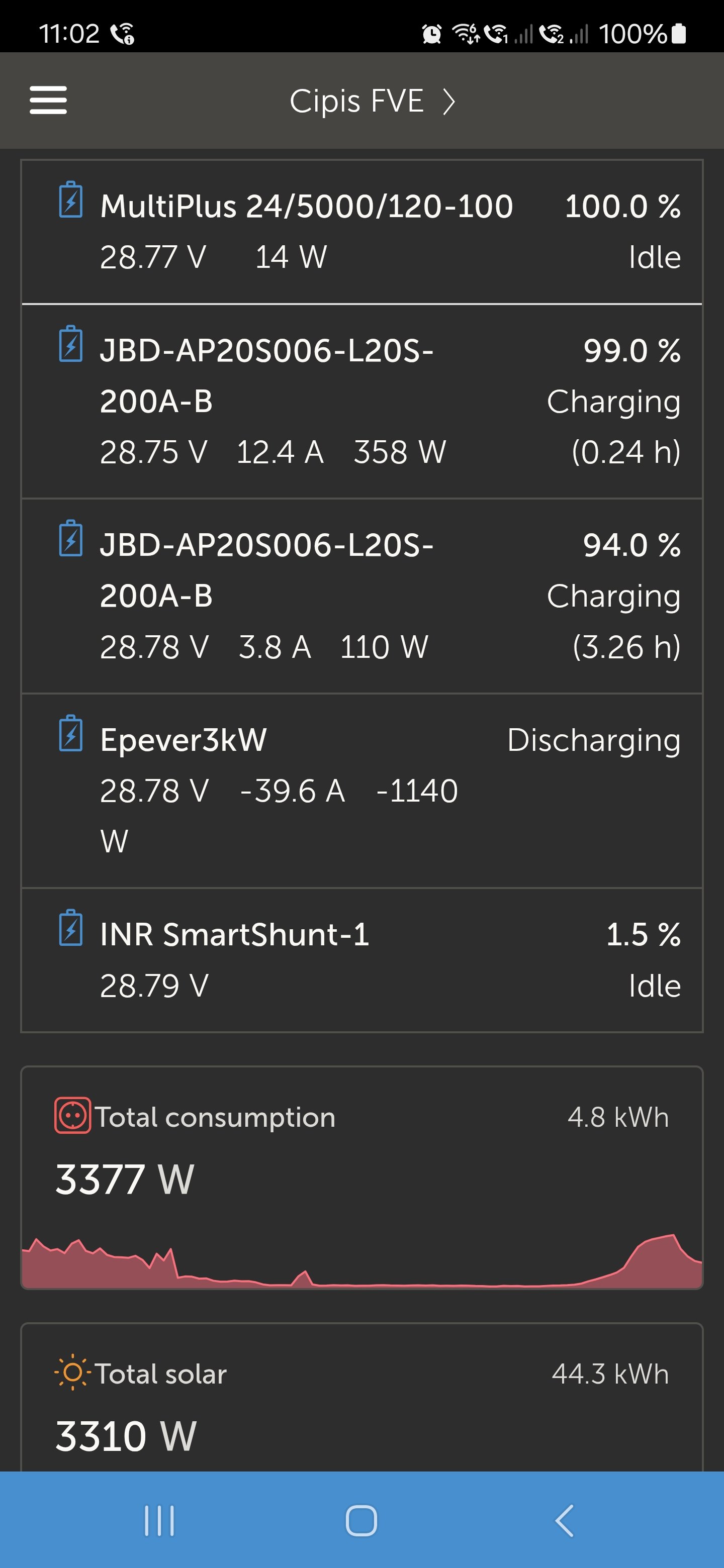Open the JBD battery at 99.0 %
Screen dimensions: 724x1568
[361, 401]
